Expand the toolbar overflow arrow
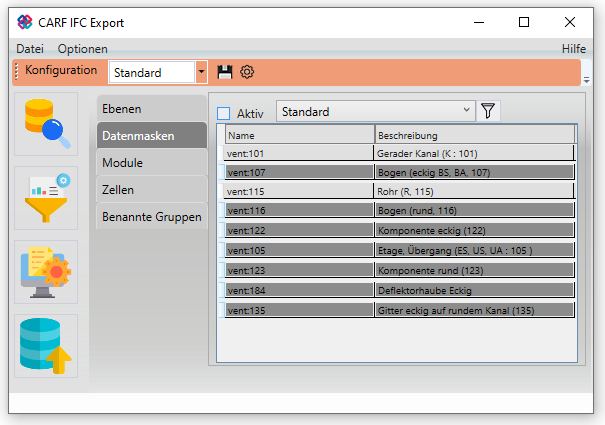 tap(586, 80)
